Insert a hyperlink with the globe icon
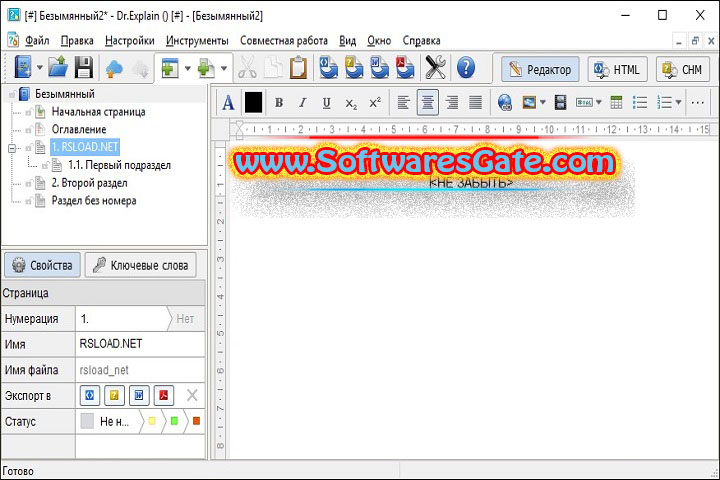720x480 pixels. (505, 102)
